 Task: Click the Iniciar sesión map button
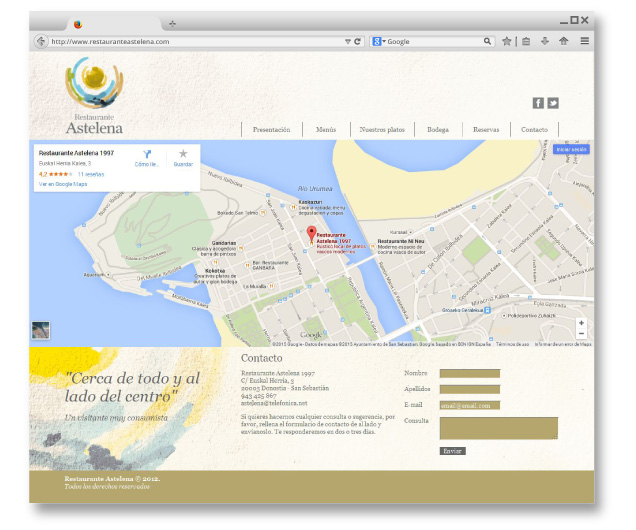(571, 150)
